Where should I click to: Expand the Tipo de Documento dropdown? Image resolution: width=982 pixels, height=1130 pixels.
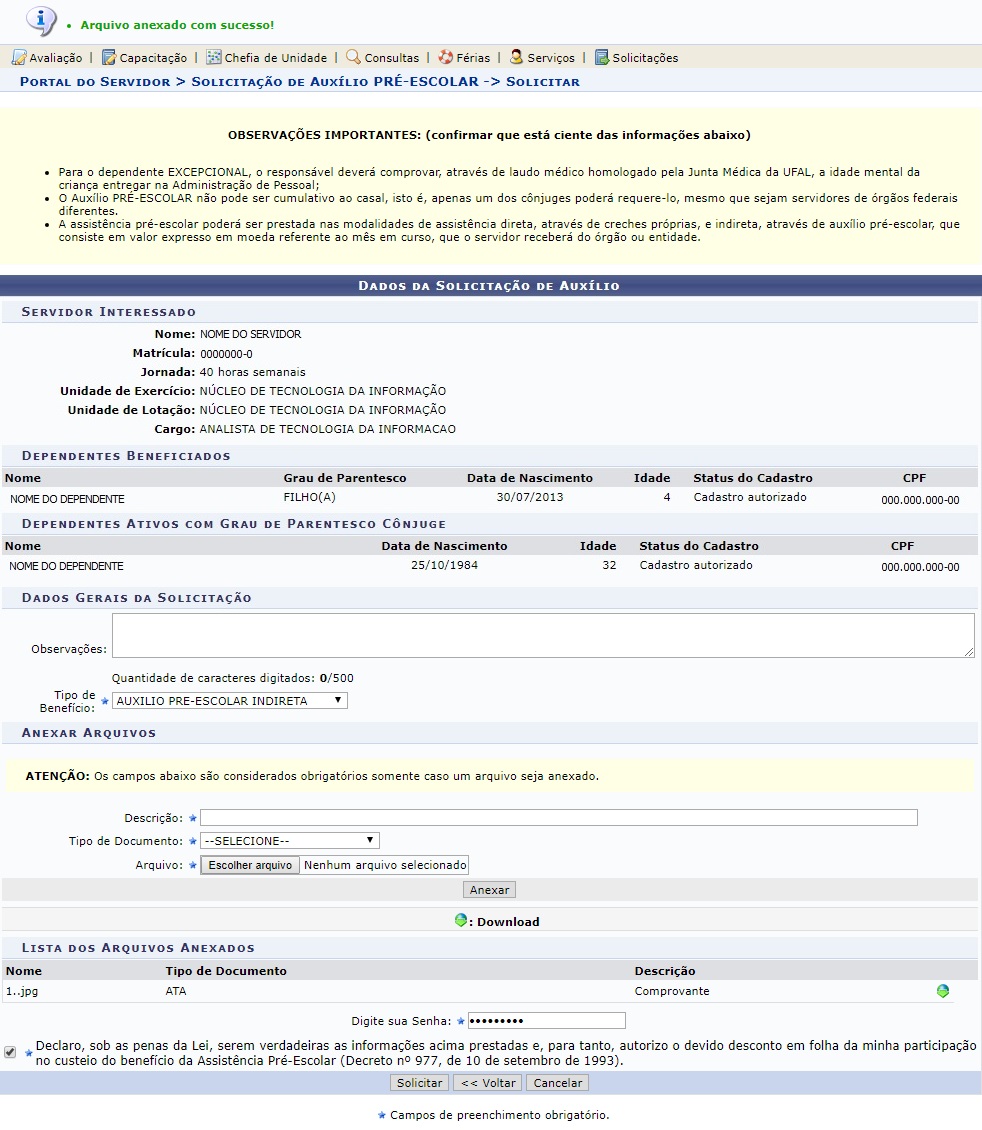point(290,841)
